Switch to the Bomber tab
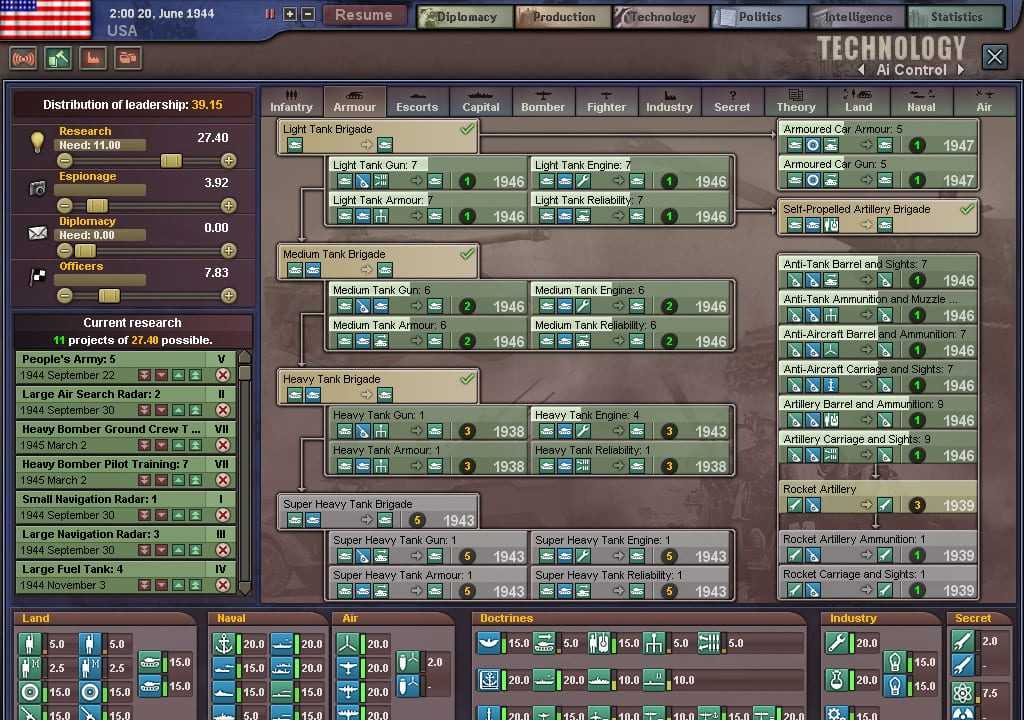 pyautogui.click(x=543, y=101)
